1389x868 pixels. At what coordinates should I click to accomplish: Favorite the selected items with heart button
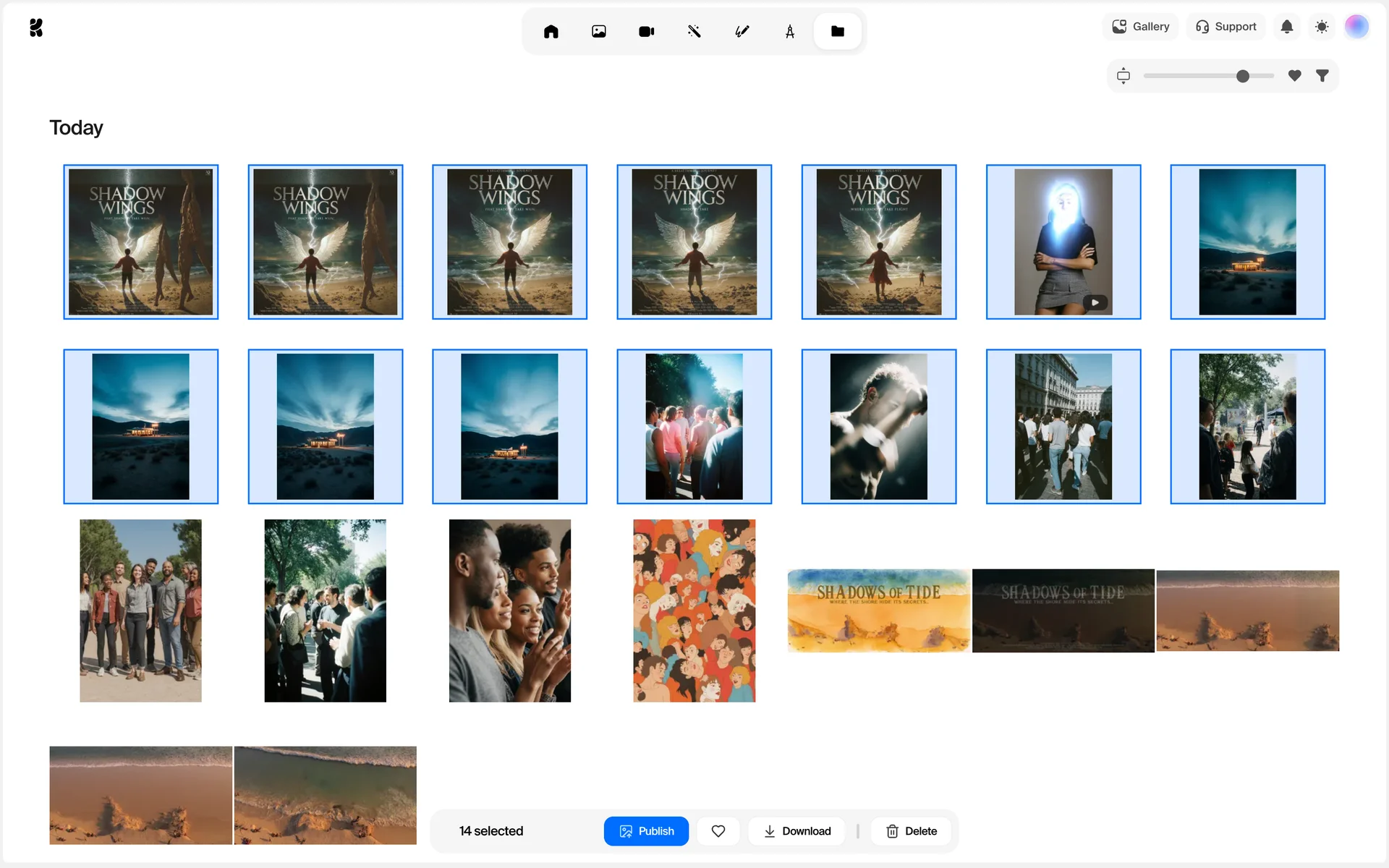click(718, 831)
